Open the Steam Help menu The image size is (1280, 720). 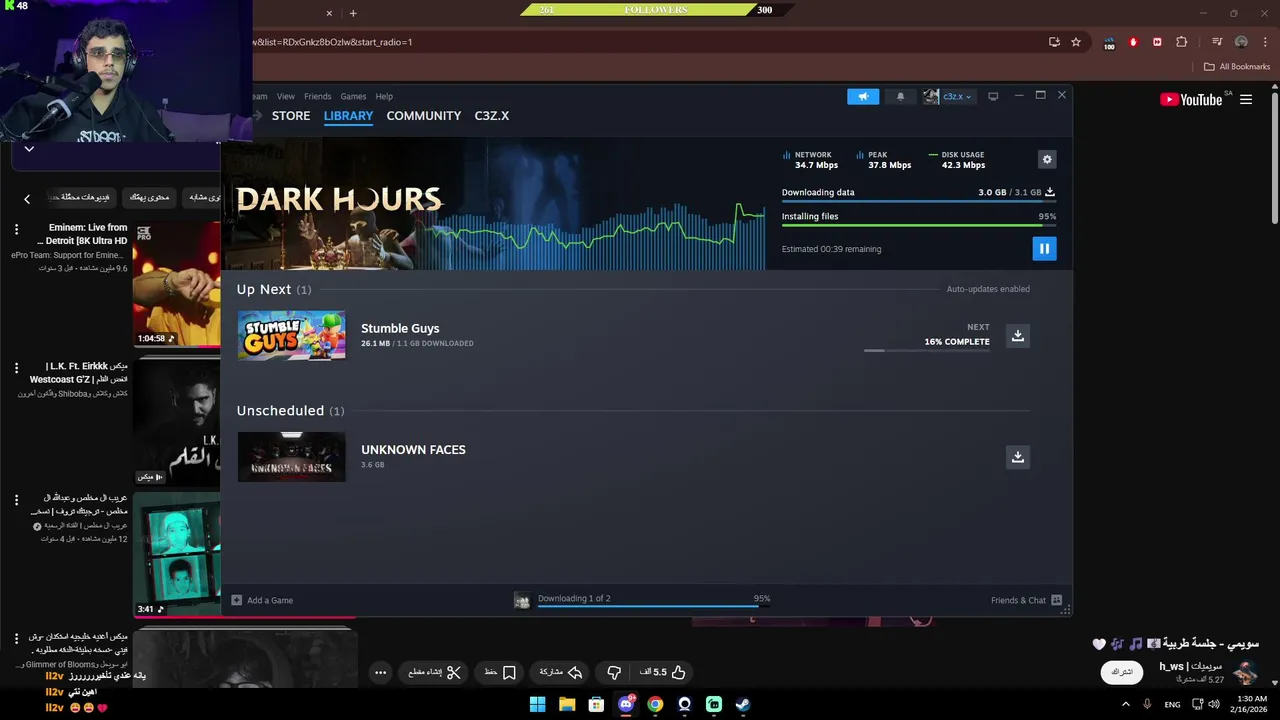[384, 96]
